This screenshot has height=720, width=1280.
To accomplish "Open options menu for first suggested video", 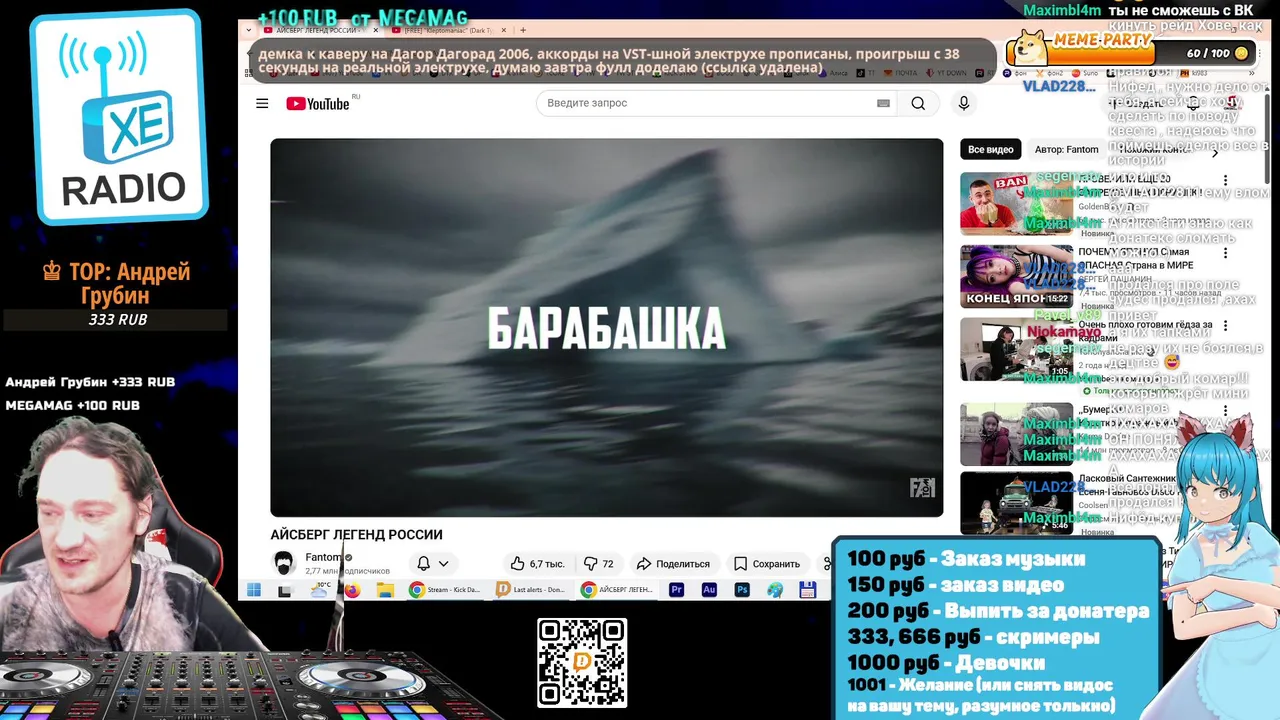I will [x=1225, y=181].
